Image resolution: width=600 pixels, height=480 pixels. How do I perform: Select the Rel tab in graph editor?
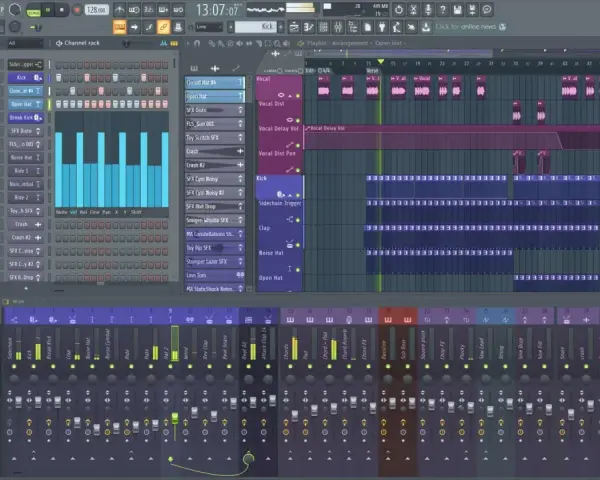coord(83,212)
